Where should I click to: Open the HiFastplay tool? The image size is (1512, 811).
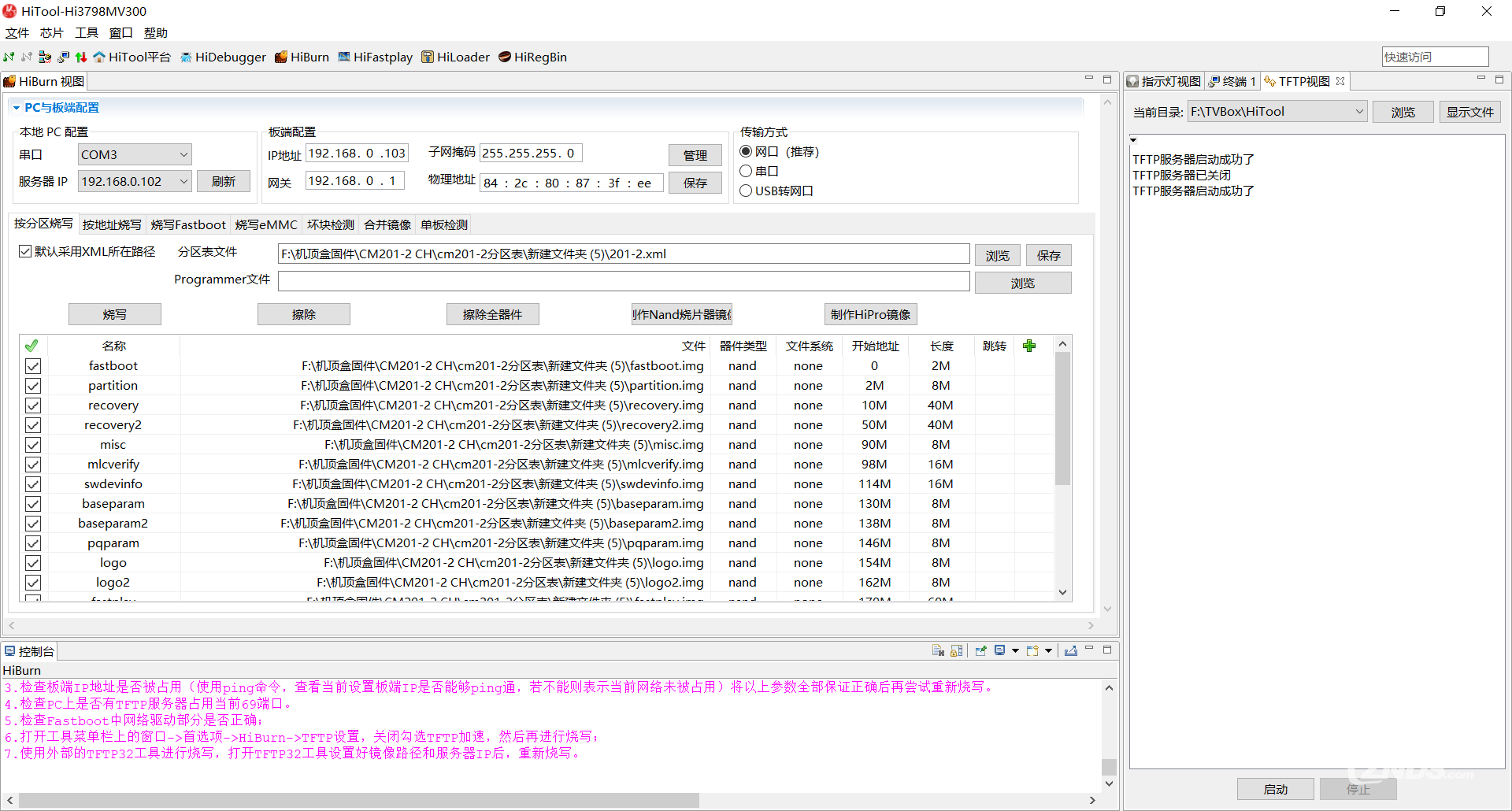375,57
